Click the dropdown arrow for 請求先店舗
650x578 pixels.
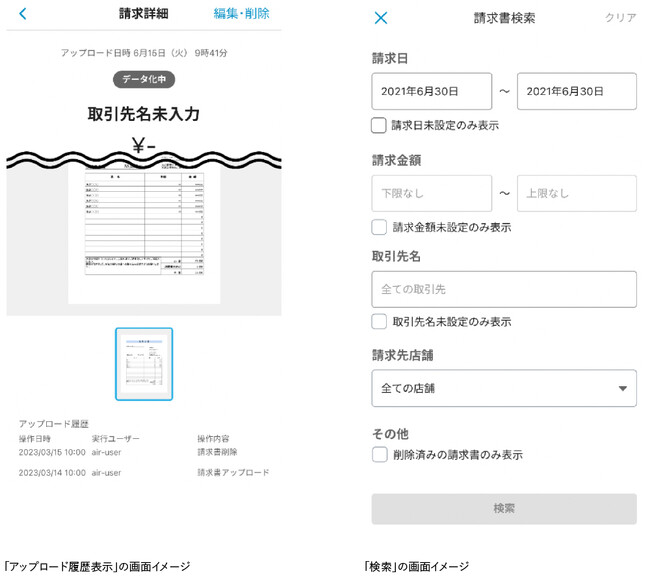622,388
